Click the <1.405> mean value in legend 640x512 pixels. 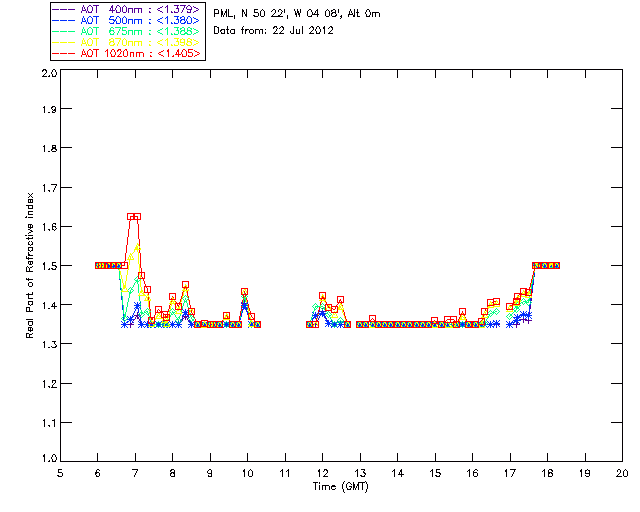[179, 53]
